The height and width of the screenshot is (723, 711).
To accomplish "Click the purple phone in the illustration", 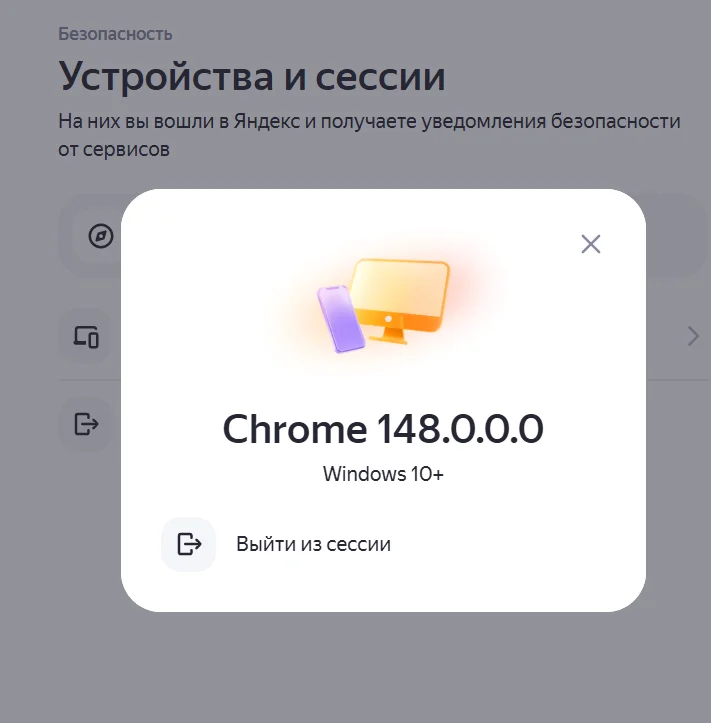I will [x=341, y=319].
